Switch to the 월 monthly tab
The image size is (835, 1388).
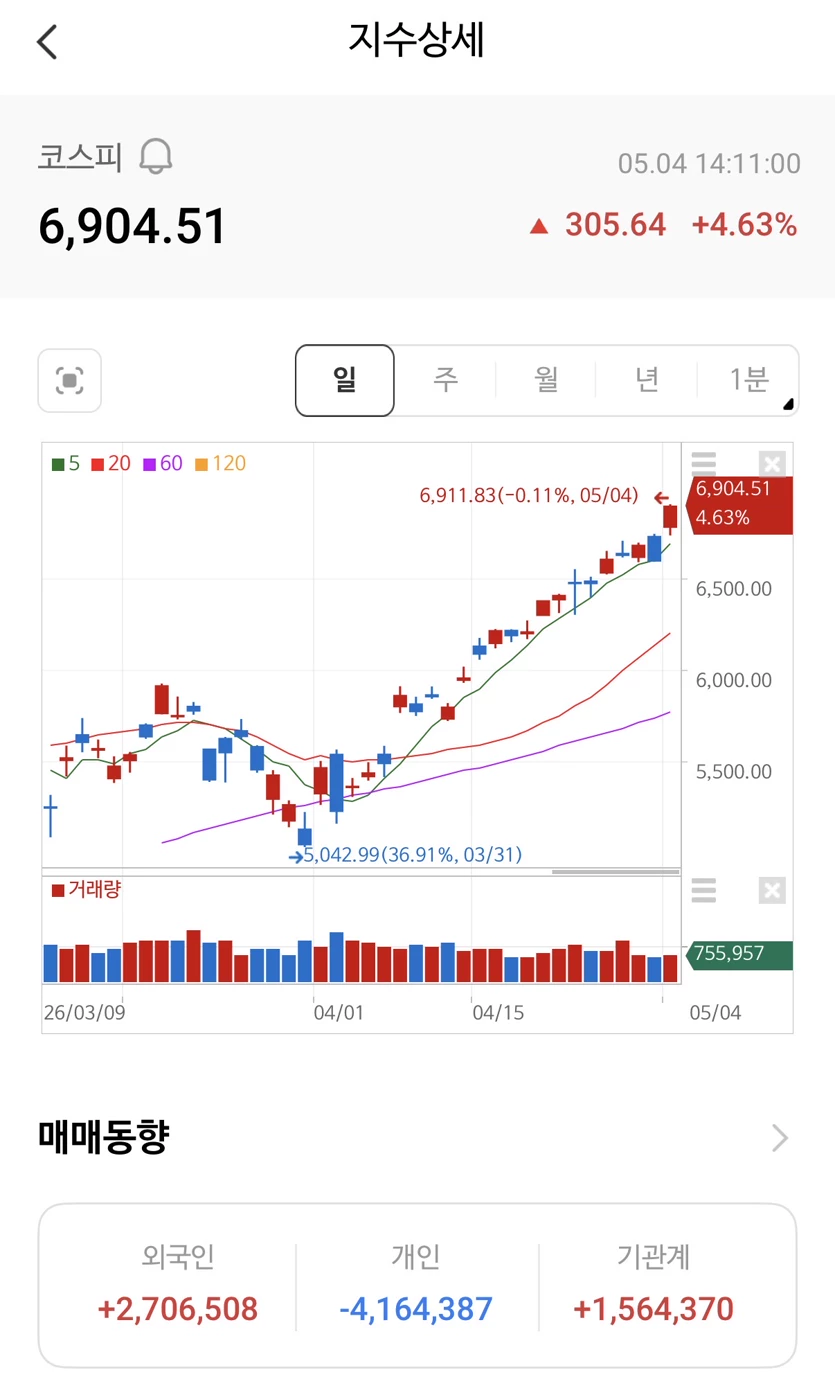(x=546, y=380)
